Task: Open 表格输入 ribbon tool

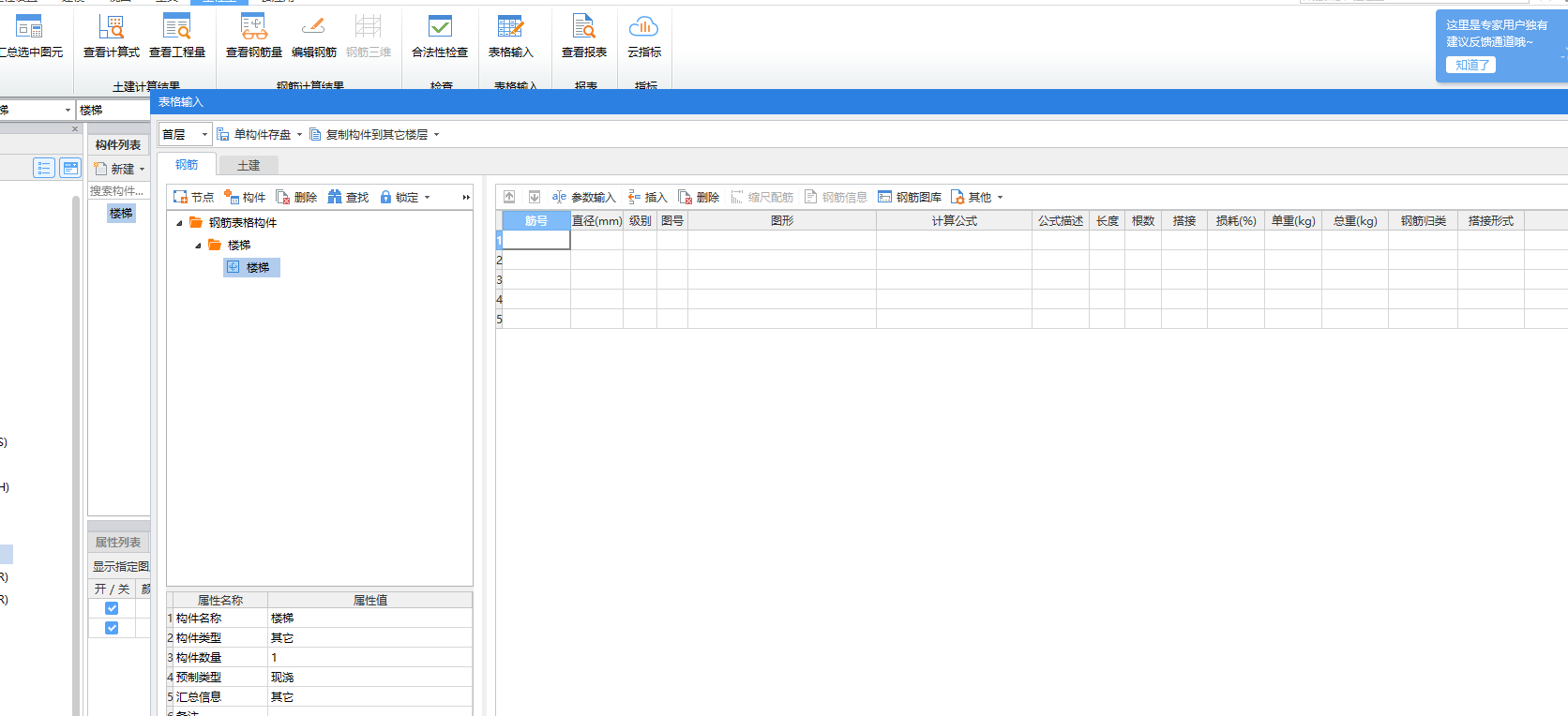Action: (x=511, y=36)
